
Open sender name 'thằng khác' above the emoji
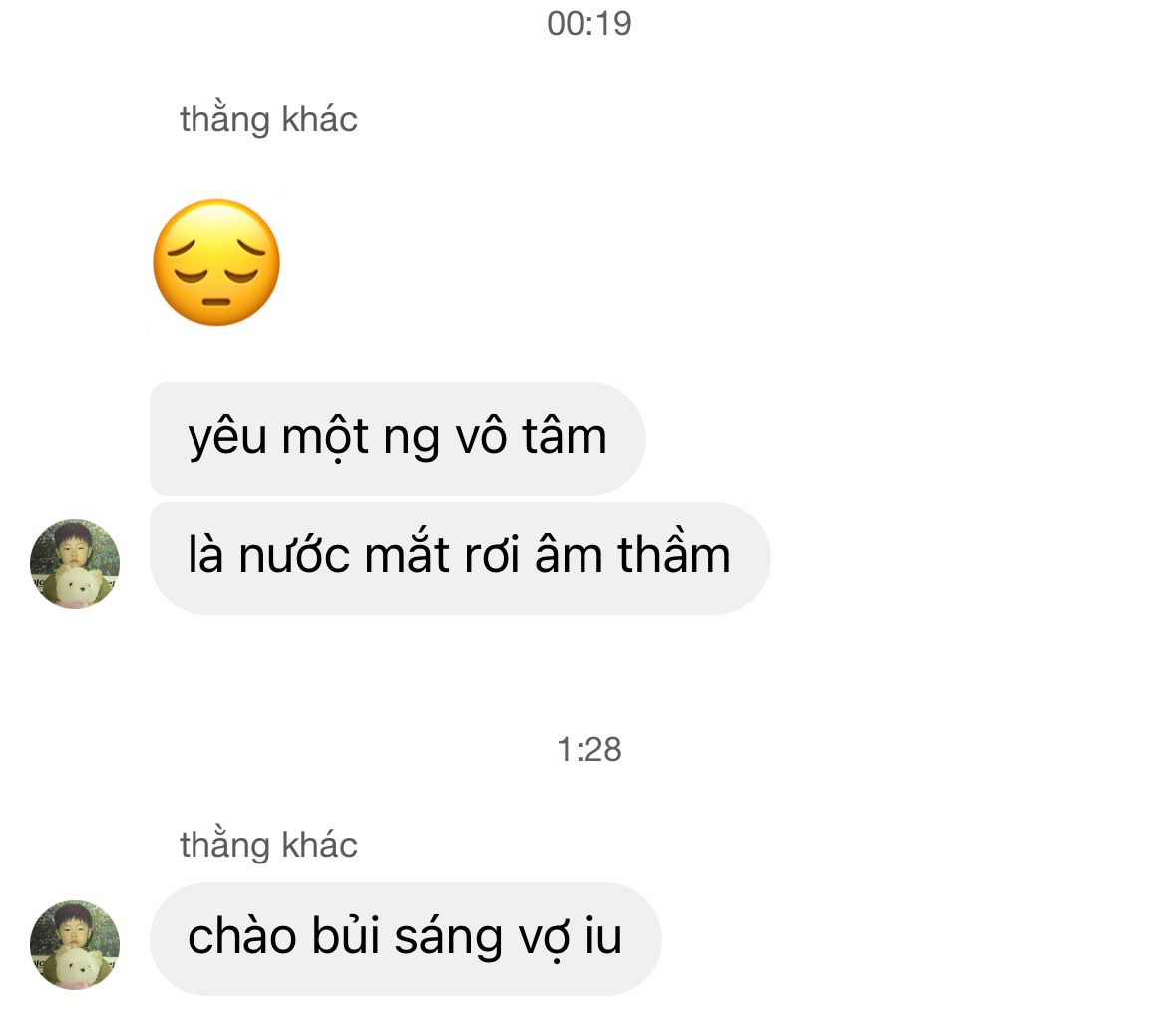pos(268,119)
